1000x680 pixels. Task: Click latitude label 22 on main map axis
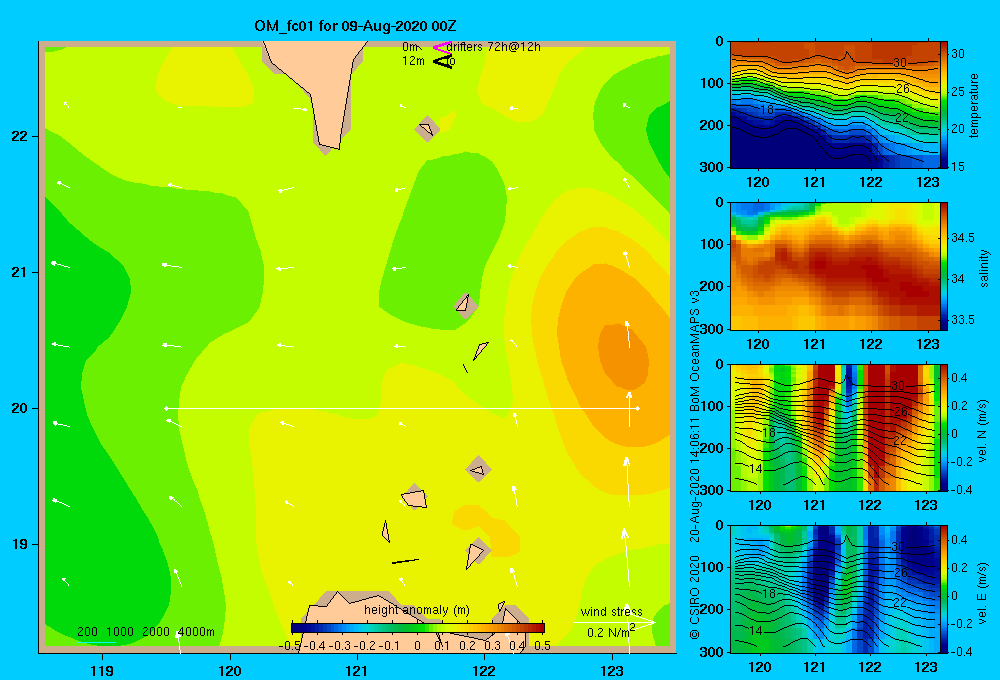click(19, 137)
